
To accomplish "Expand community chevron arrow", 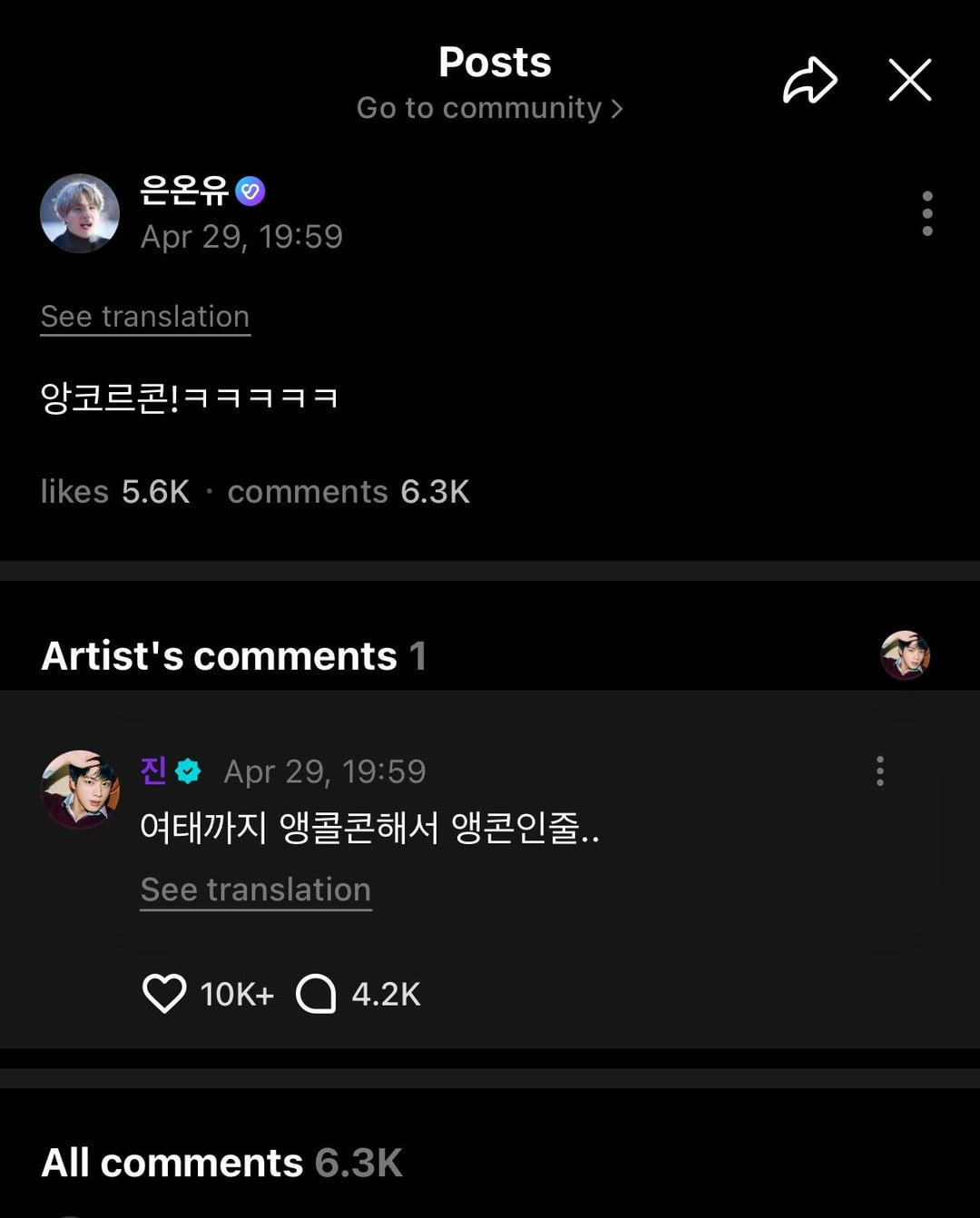I will click(617, 109).
